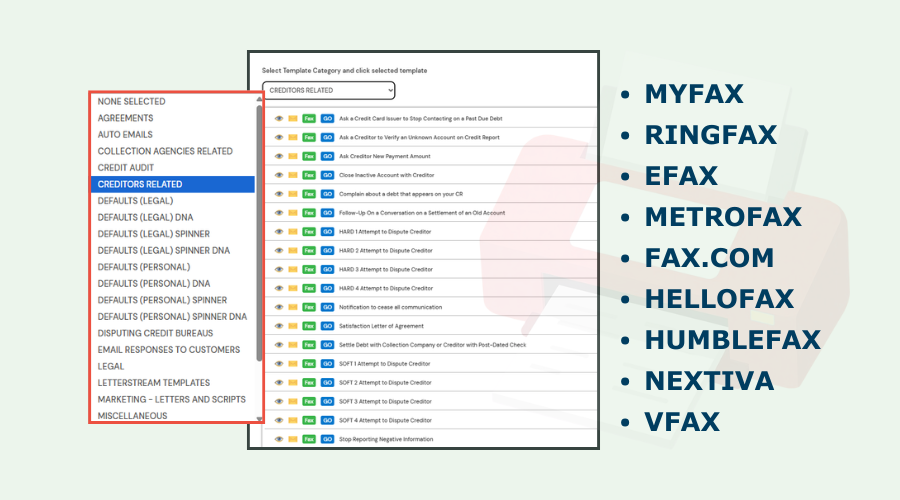Select DEFAULTS (LEGAL) SPINNER option
Viewport: 900px width, 500px height.
pyautogui.click(x=173, y=234)
